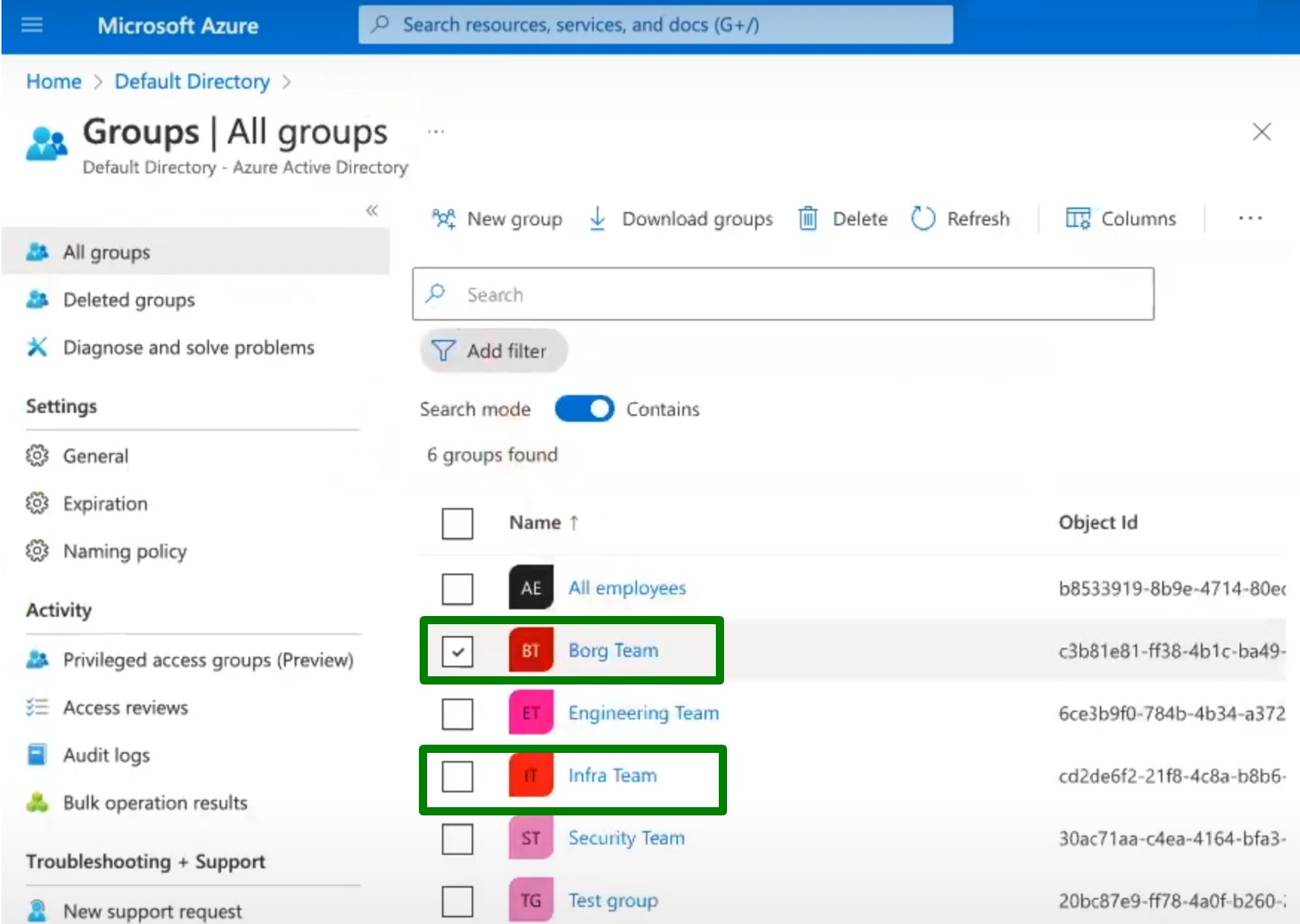The image size is (1300, 924).
Task: Click the search magnifier icon in top bar
Action: (380, 25)
